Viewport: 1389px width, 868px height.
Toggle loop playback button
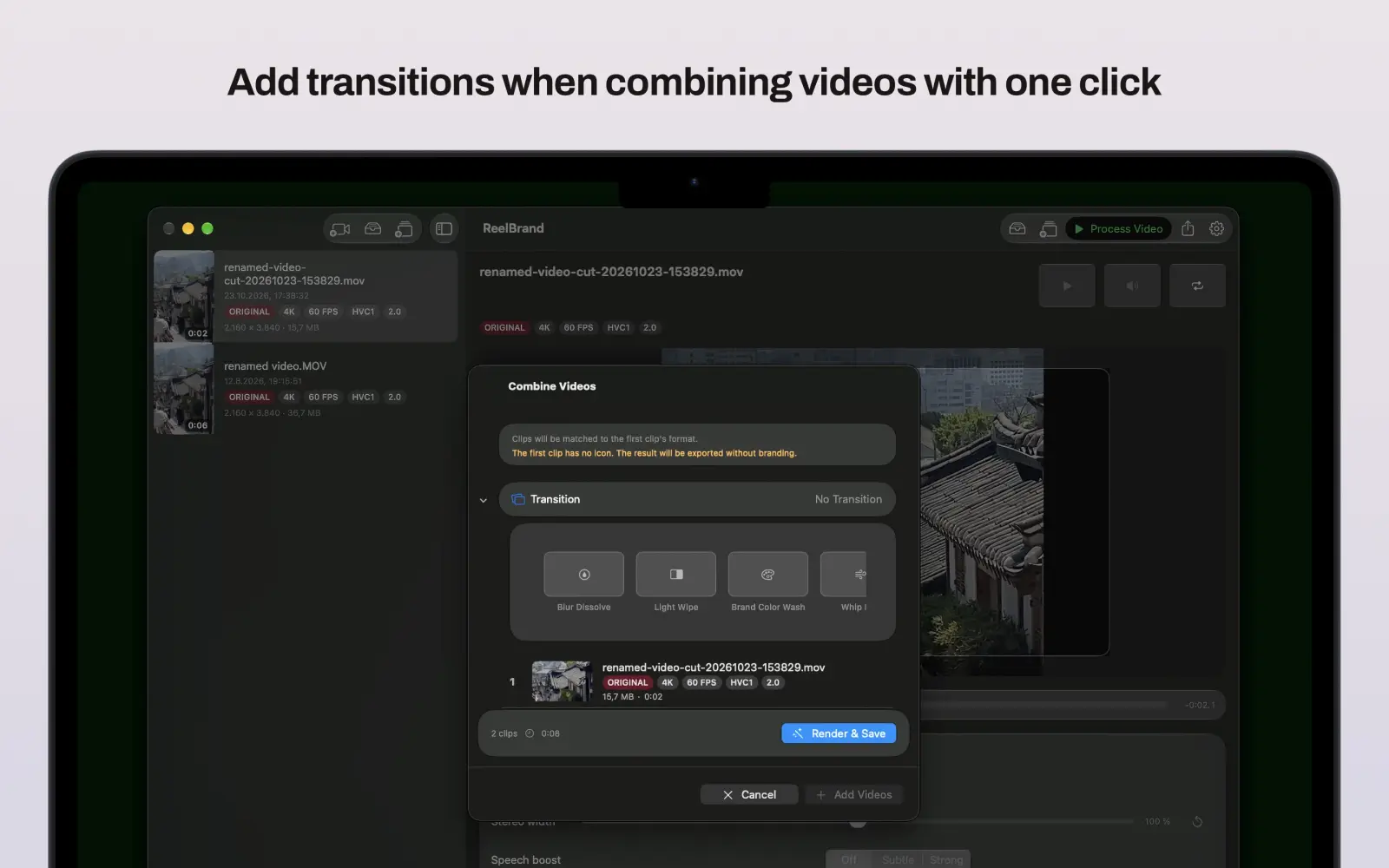pos(1197,286)
